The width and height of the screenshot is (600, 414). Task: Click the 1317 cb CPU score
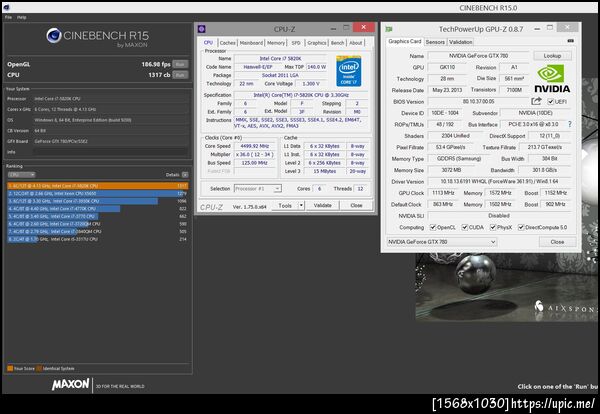[x=159, y=75]
